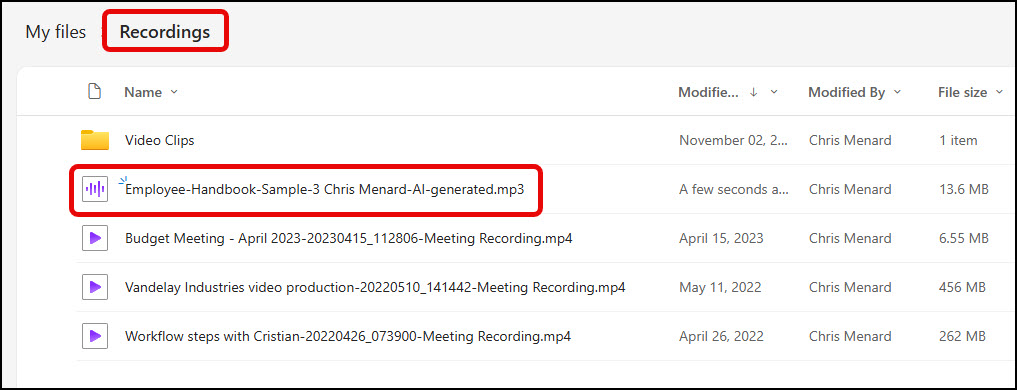Open Workflow steps with Cristian recording
The height and width of the screenshot is (390, 1017).
pyautogui.click(x=348, y=336)
